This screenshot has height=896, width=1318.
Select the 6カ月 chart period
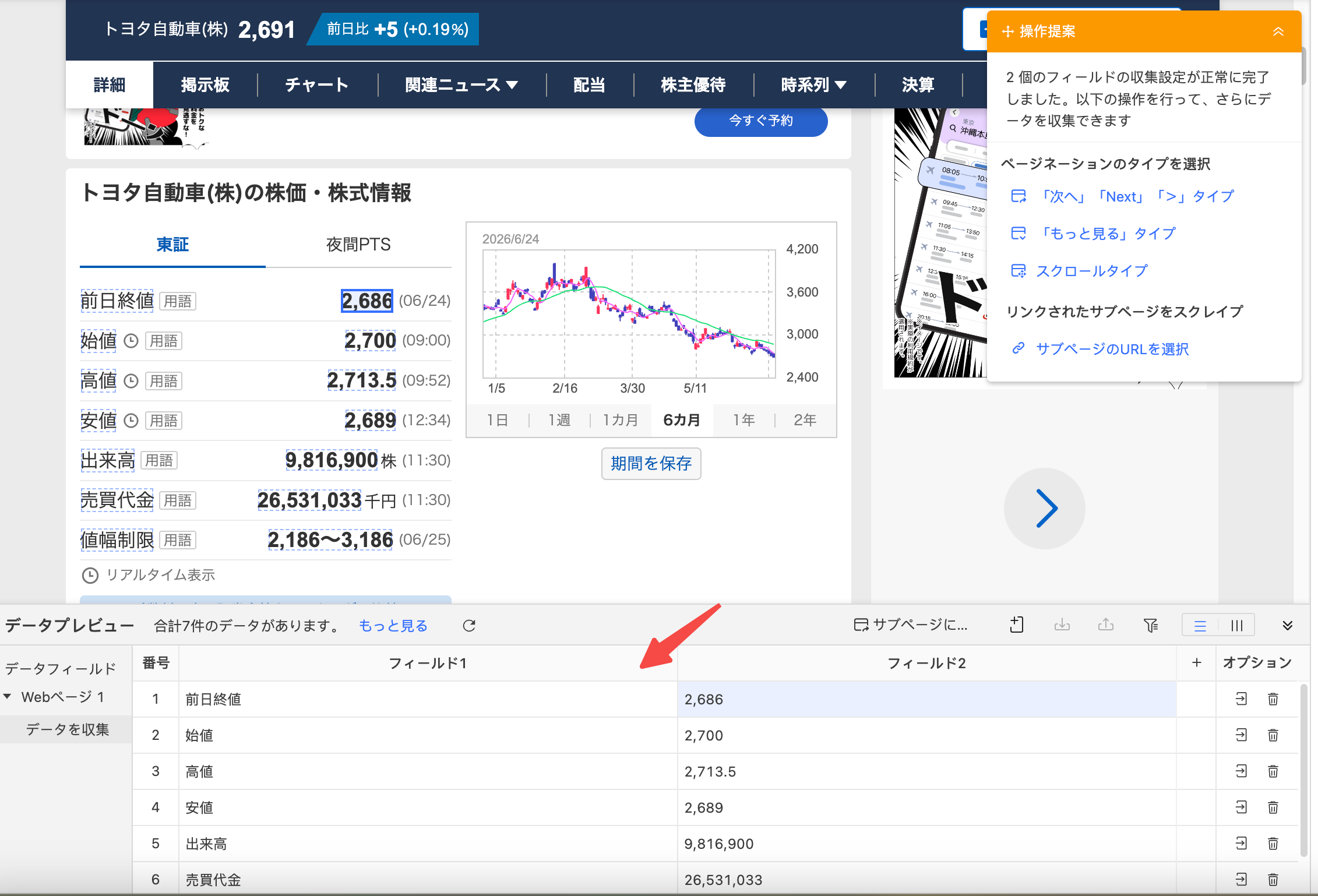(x=682, y=420)
